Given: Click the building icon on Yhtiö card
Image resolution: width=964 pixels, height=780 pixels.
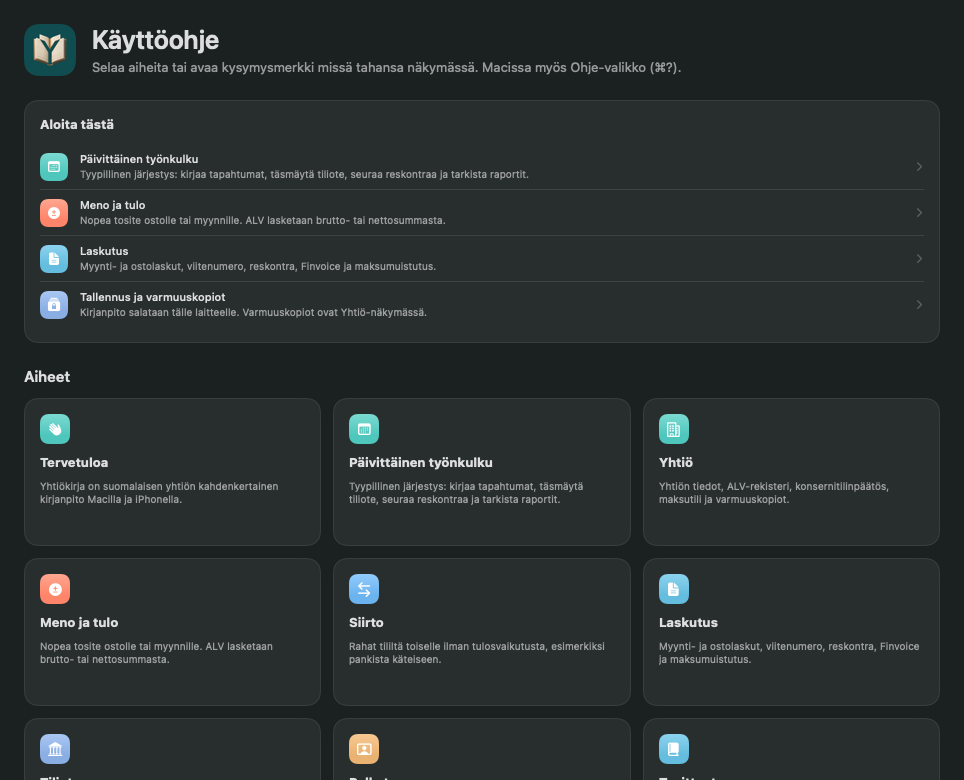Looking at the screenshot, I should [x=674, y=429].
